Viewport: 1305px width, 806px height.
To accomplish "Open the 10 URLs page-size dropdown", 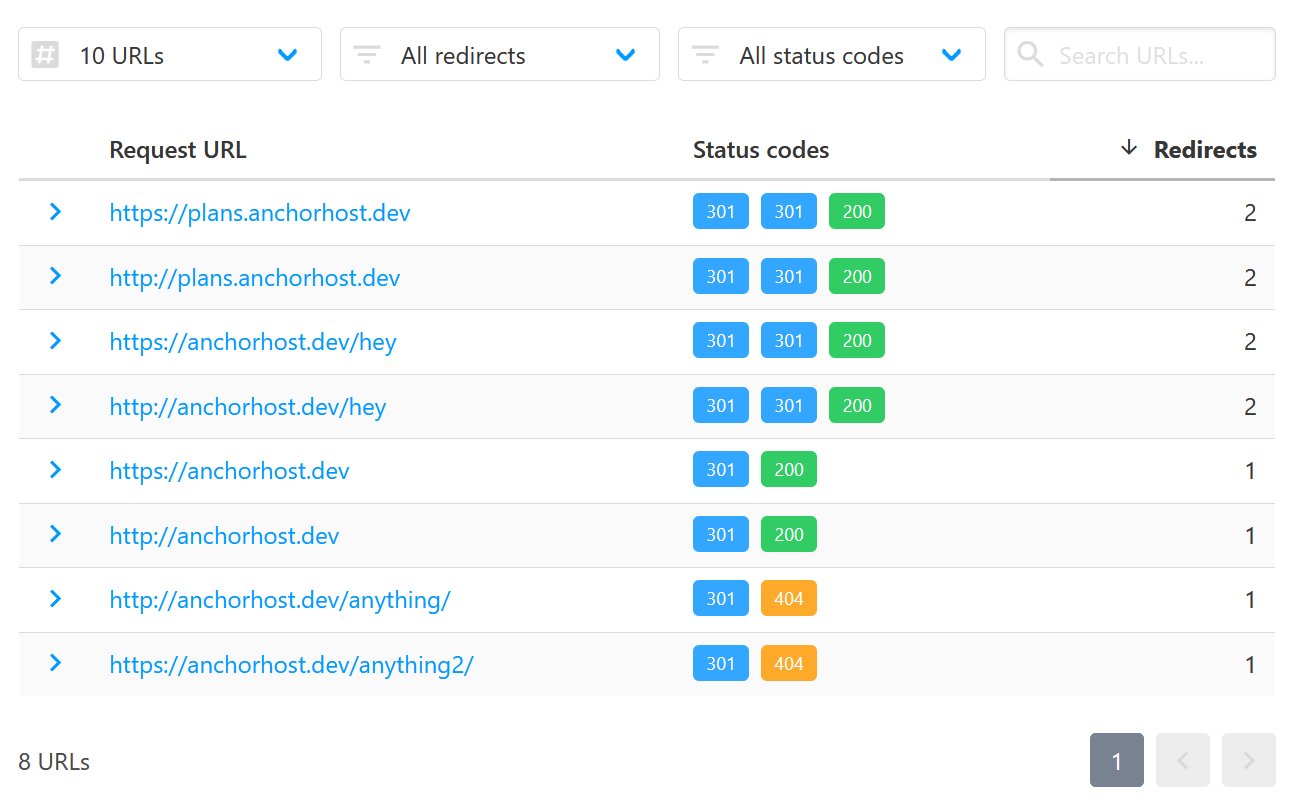I will 170,54.
